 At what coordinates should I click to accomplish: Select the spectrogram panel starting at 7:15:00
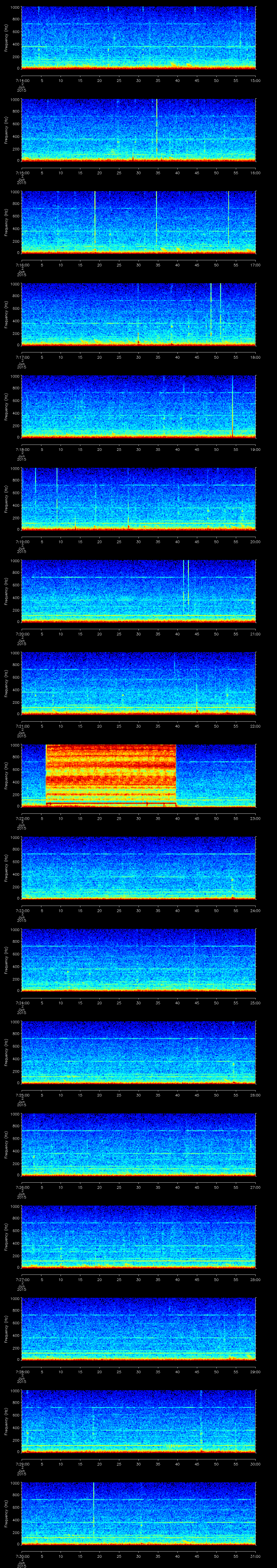pyautogui.click(x=139, y=130)
